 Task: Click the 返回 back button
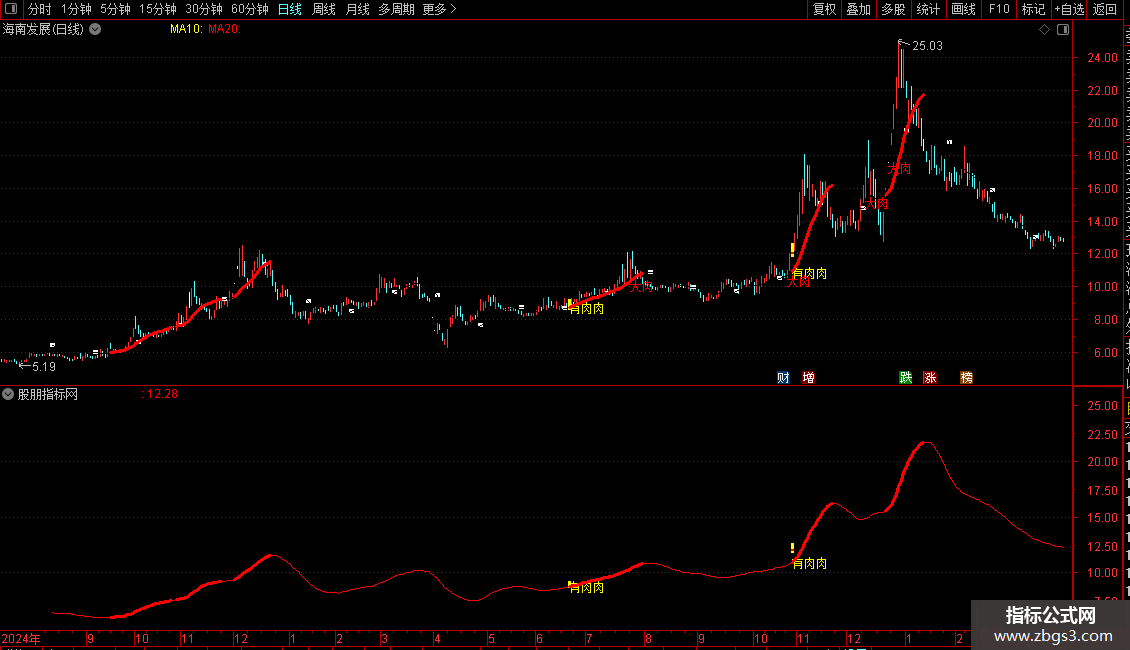pyautogui.click(x=1105, y=9)
